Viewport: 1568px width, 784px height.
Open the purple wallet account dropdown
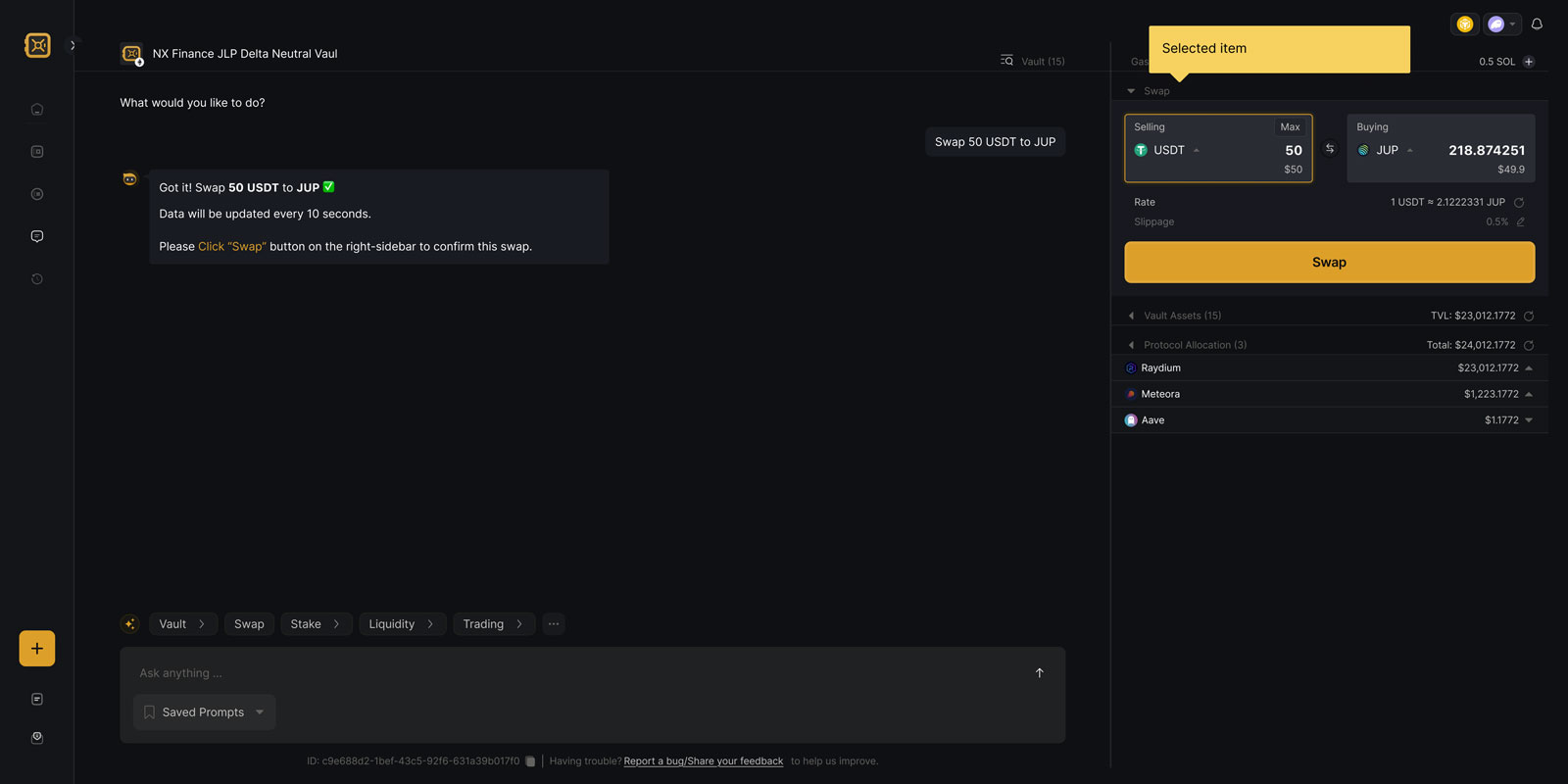tap(1501, 24)
